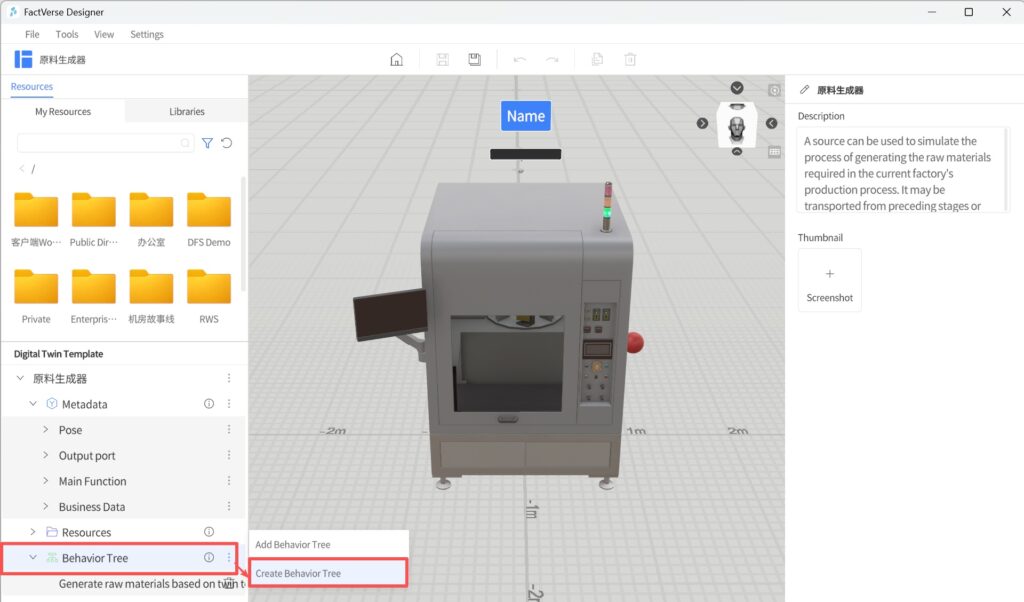
Task: Expand the Resources node in the template tree
Action: (x=33, y=532)
